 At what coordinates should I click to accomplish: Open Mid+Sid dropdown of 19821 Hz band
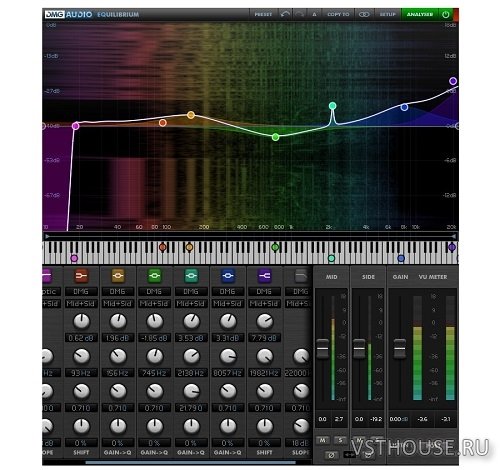point(264,304)
